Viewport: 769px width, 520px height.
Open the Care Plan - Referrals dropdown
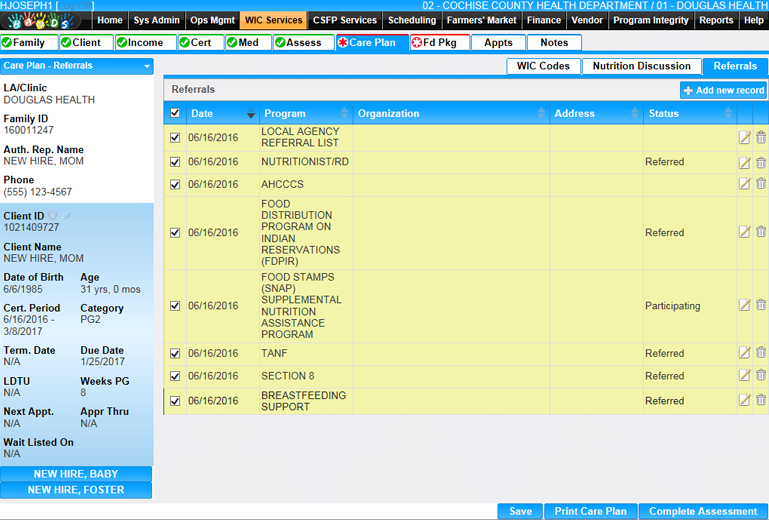148,66
